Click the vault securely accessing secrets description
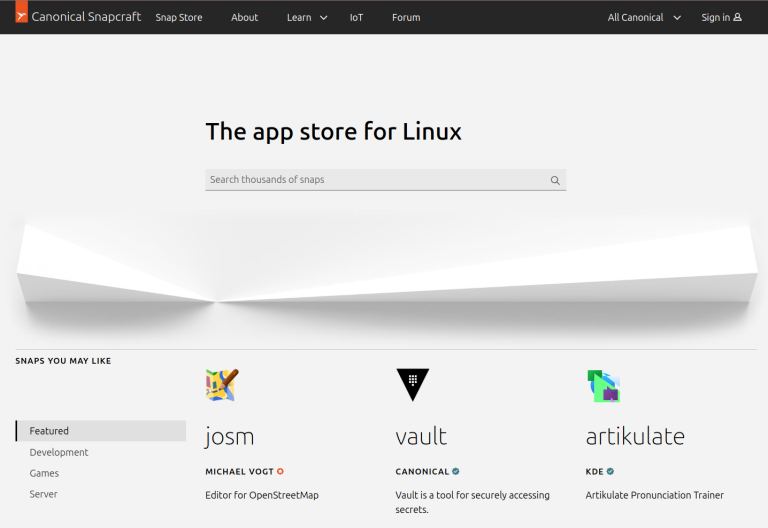Image resolution: width=768 pixels, height=528 pixels. click(472, 502)
